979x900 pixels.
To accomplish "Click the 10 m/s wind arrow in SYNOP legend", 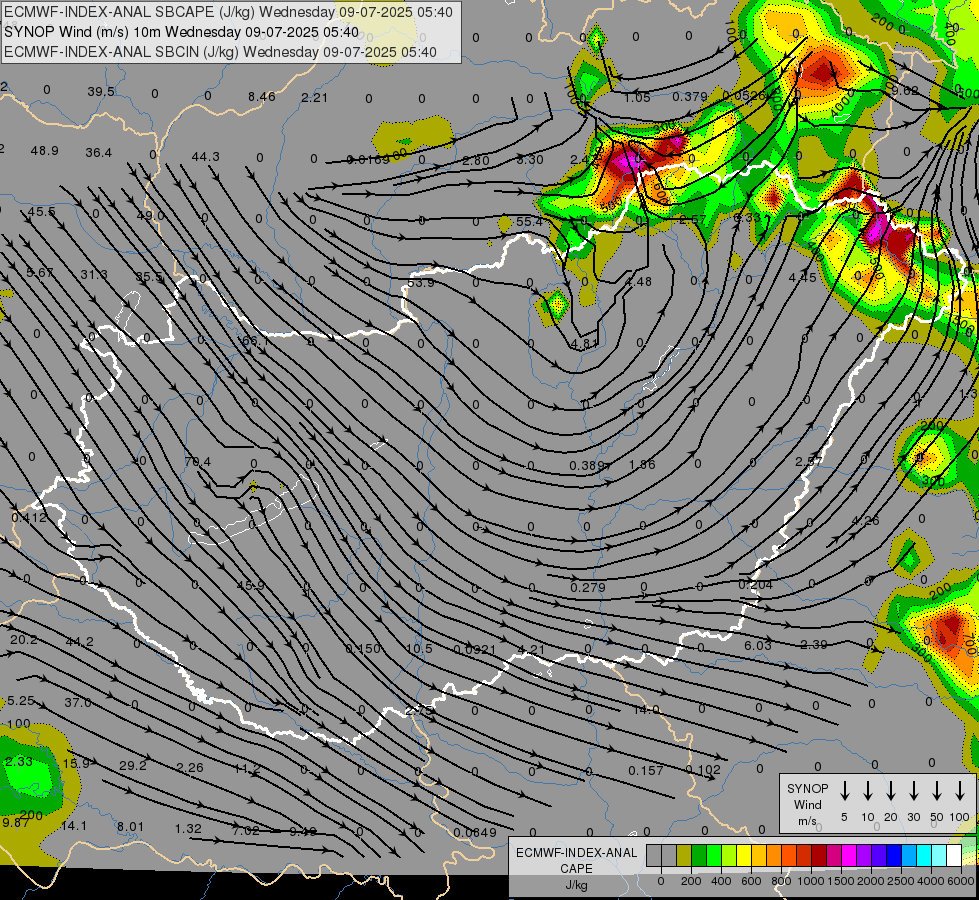I will (x=868, y=791).
